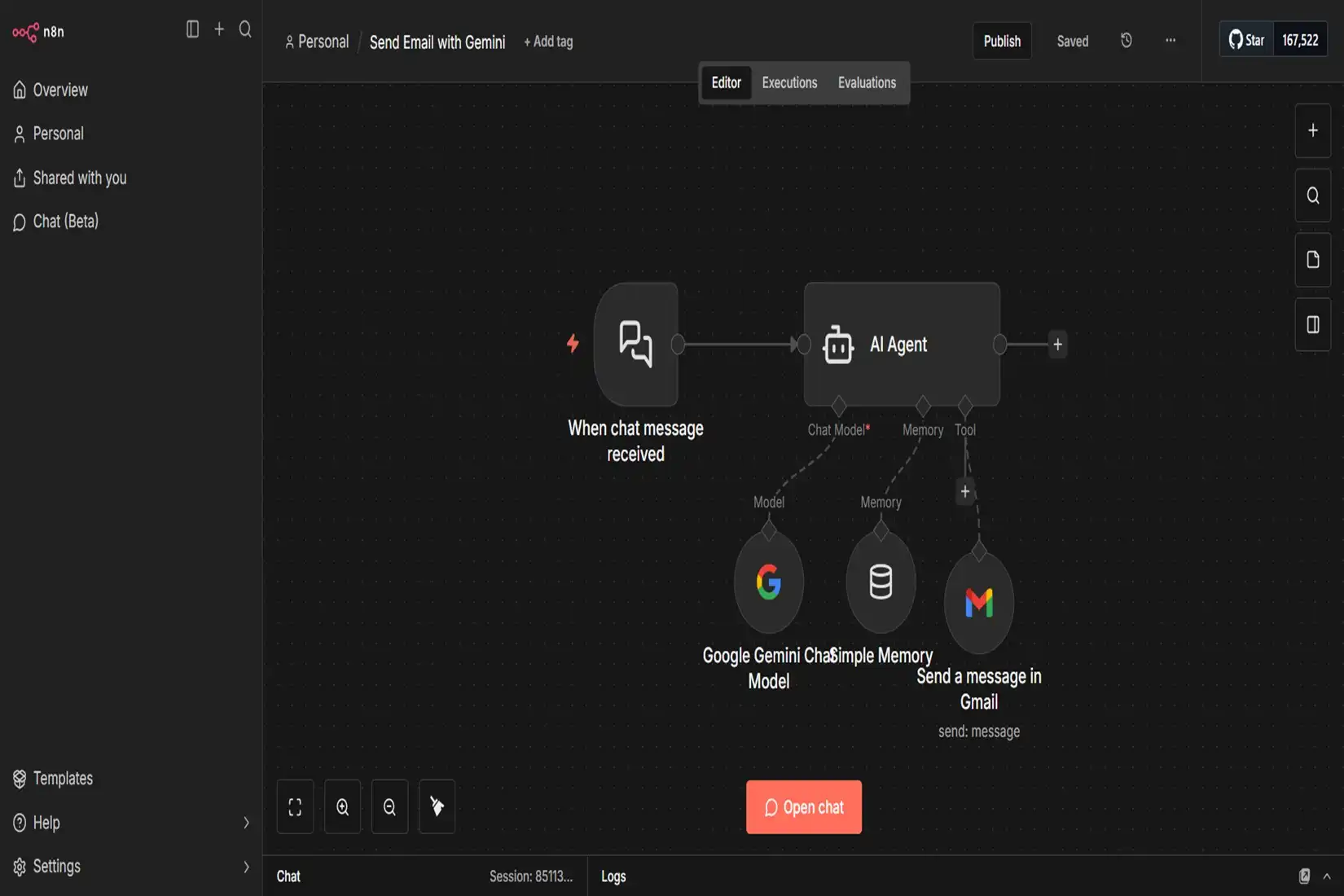This screenshot has height=896, width=1344.
Task: Select the Simple Memory database node
Action: pos(881,582)
